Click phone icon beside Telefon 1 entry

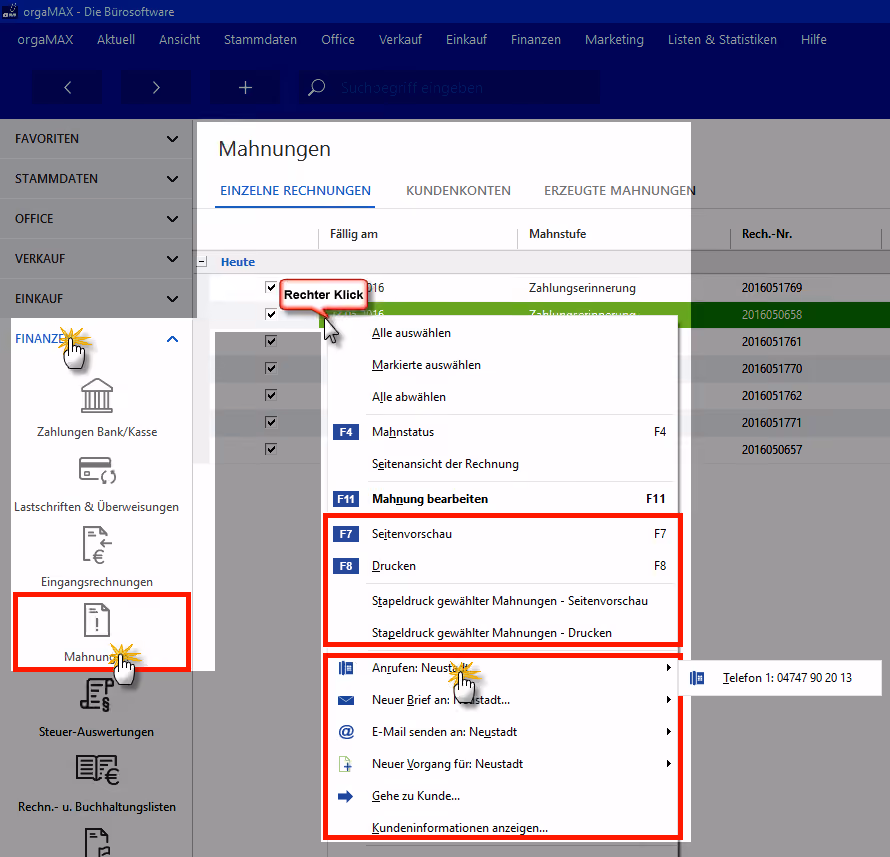pos(697,678)
